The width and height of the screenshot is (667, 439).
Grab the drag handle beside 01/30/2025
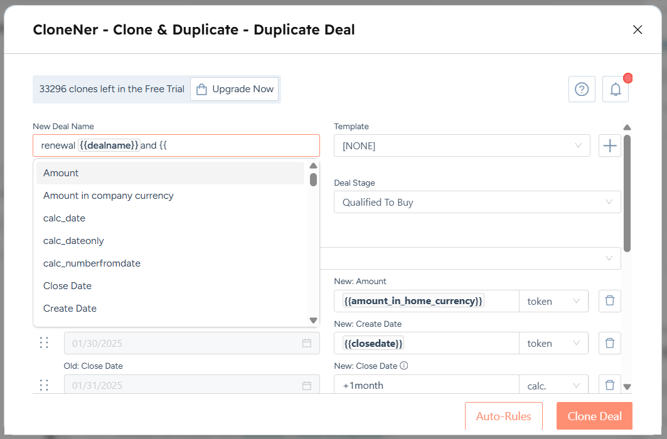click(44, 343)
